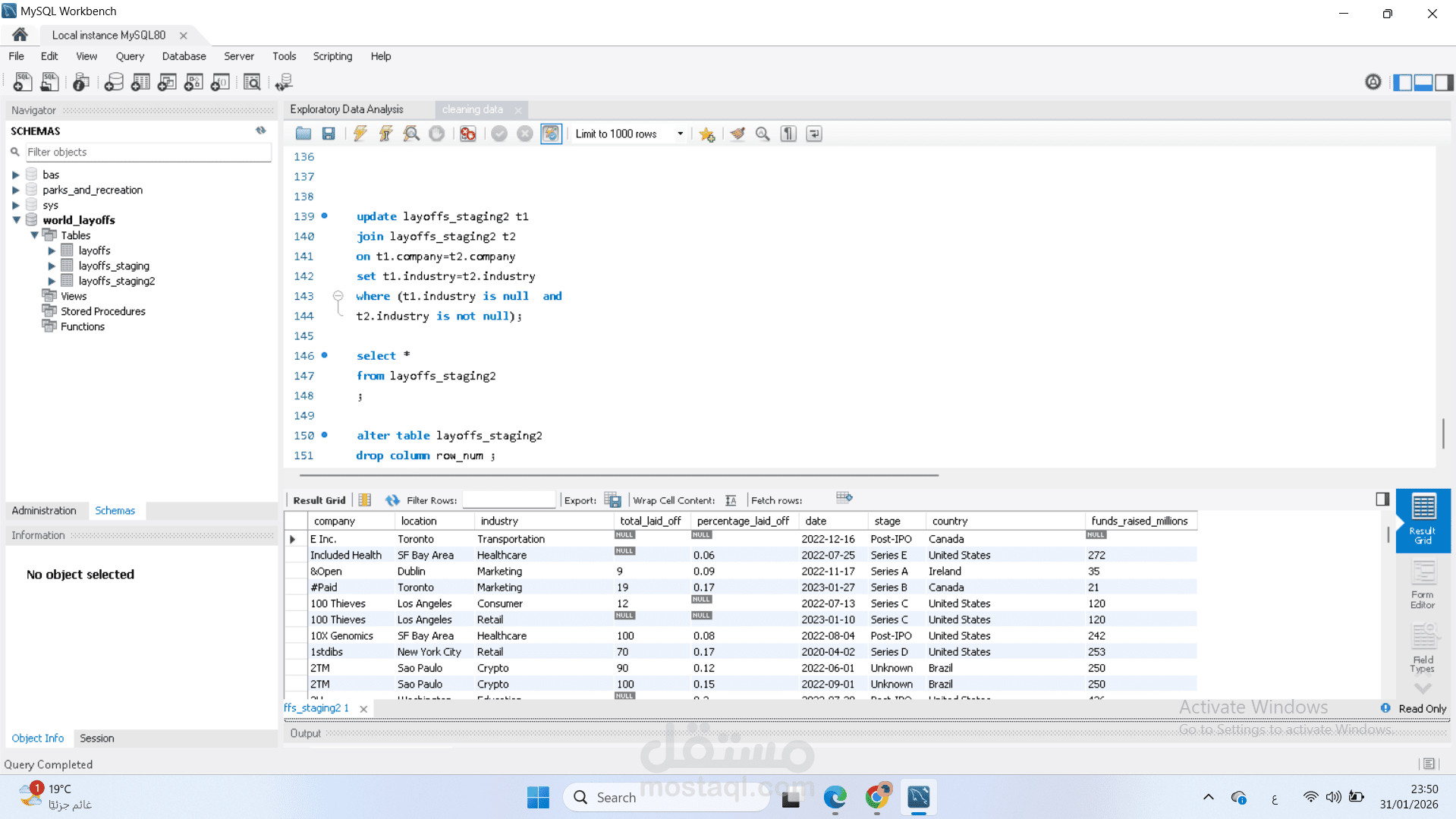Switch to the Administration tab
This screenshot has height=819, width=1456.
pyautogui.click(x=44, y=510)
